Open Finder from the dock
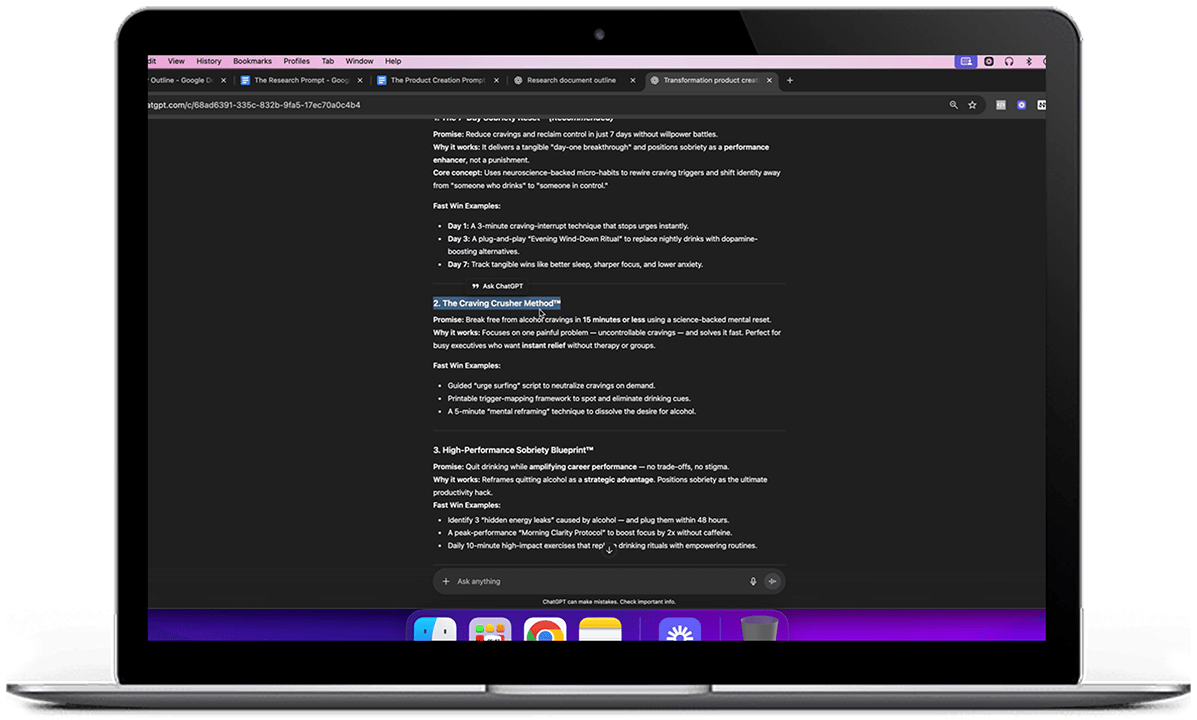The width and height of the screenshot is (1197, 720). pyautogui.click(x=435, y=631)
